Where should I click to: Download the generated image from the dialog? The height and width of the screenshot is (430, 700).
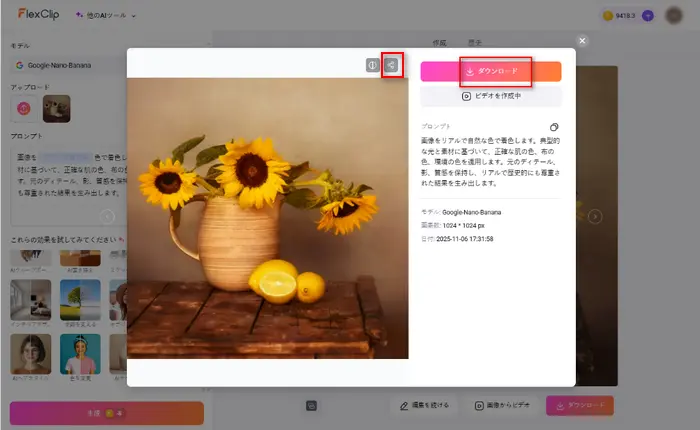point(491,71)
